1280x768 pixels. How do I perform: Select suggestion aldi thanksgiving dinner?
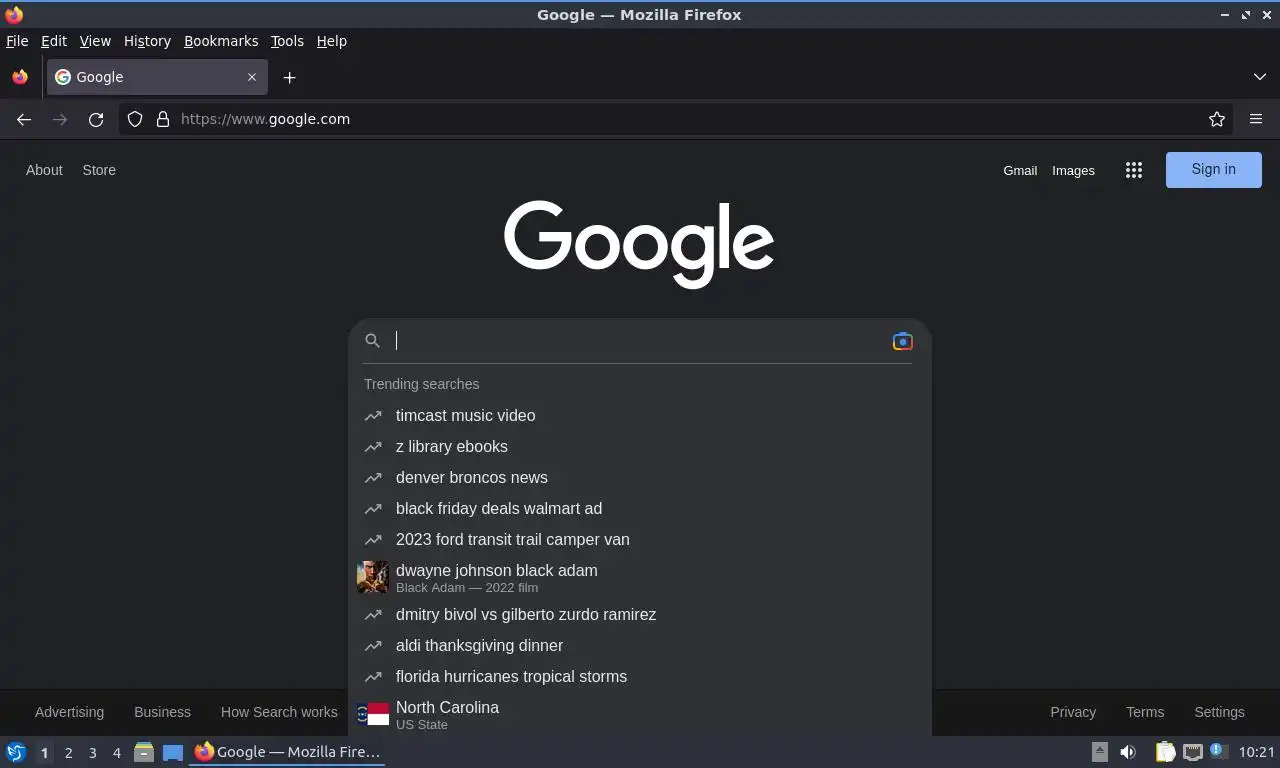(640, 645)
